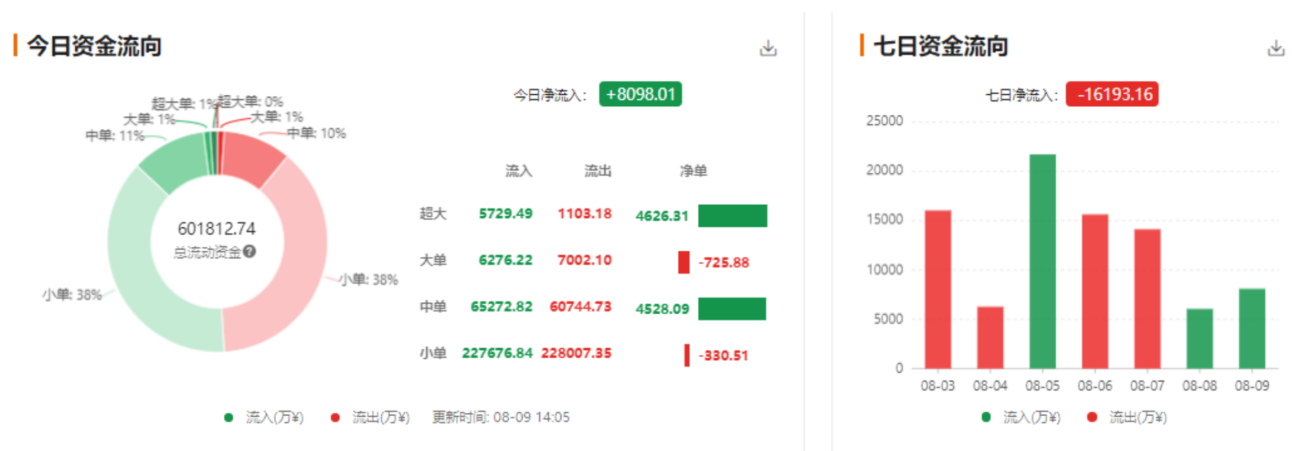
Task: Click the help icon beside 总流动资金
Action: point(250,252)
